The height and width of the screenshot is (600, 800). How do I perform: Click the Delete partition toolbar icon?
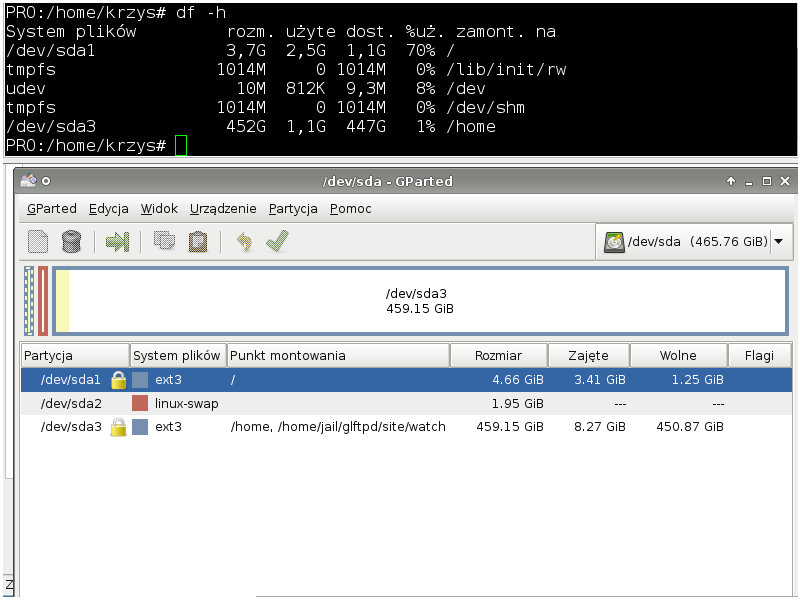[71, 242]
